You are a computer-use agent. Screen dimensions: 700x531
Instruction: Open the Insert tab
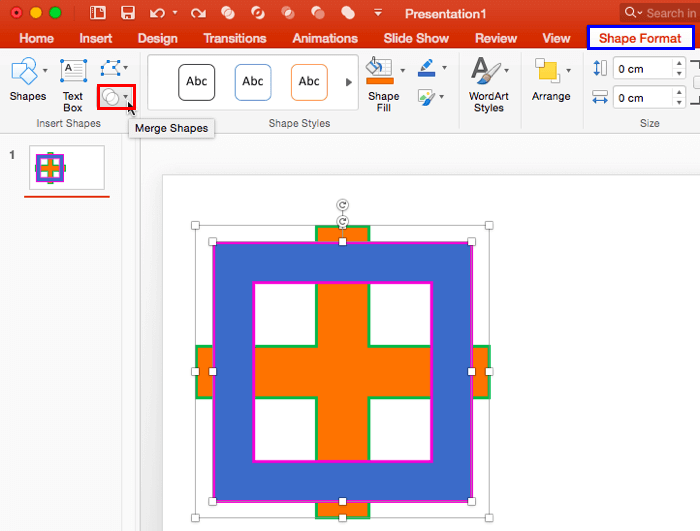tap(96, 38)
